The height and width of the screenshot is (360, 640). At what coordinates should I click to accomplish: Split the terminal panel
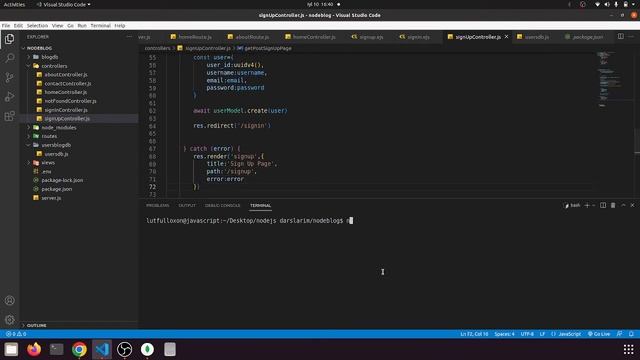pyautogui.click(x=603, y=205)
